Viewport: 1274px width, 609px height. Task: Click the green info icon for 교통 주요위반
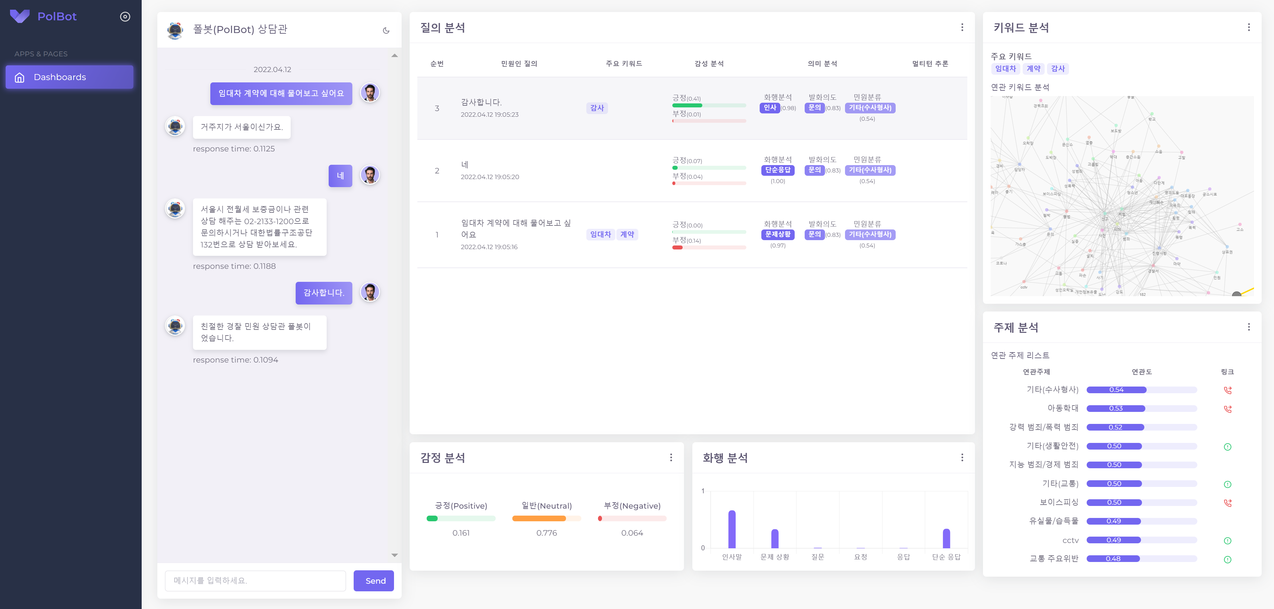[x=1228, y=559]
